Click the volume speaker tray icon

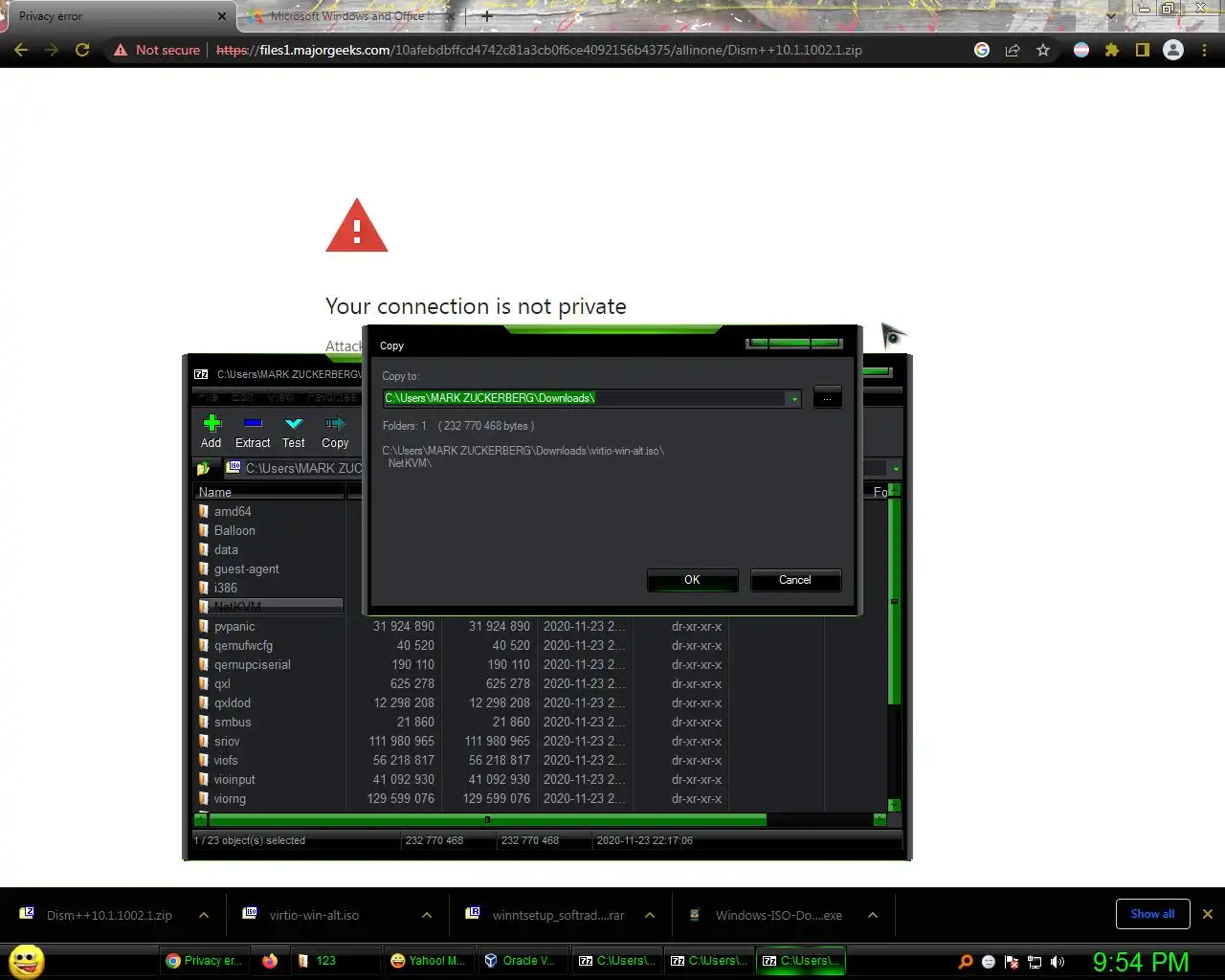click(1058, 962)
